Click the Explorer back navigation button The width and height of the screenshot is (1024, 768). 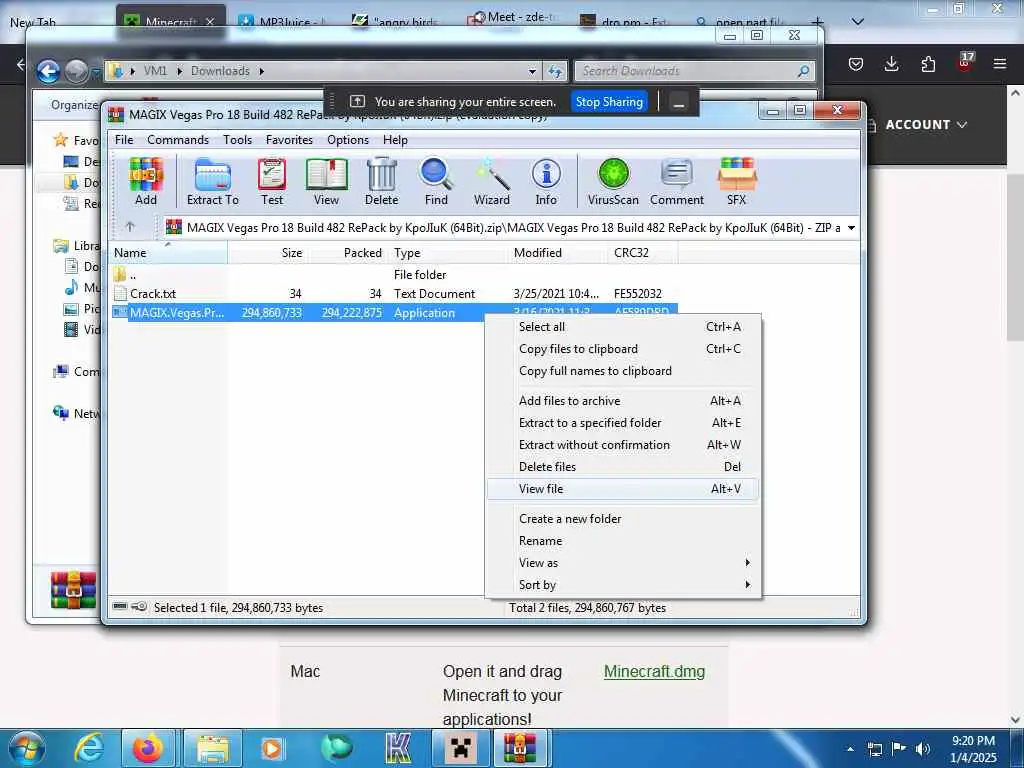48,71
